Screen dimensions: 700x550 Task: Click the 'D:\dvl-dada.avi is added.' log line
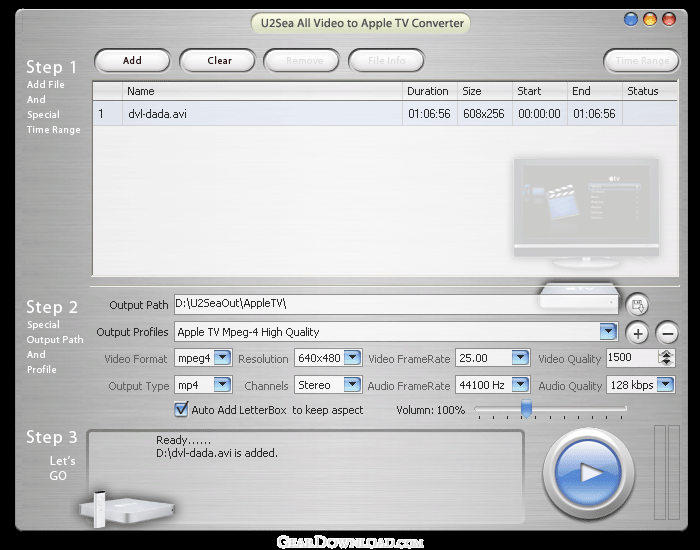(x=217, y=453)
